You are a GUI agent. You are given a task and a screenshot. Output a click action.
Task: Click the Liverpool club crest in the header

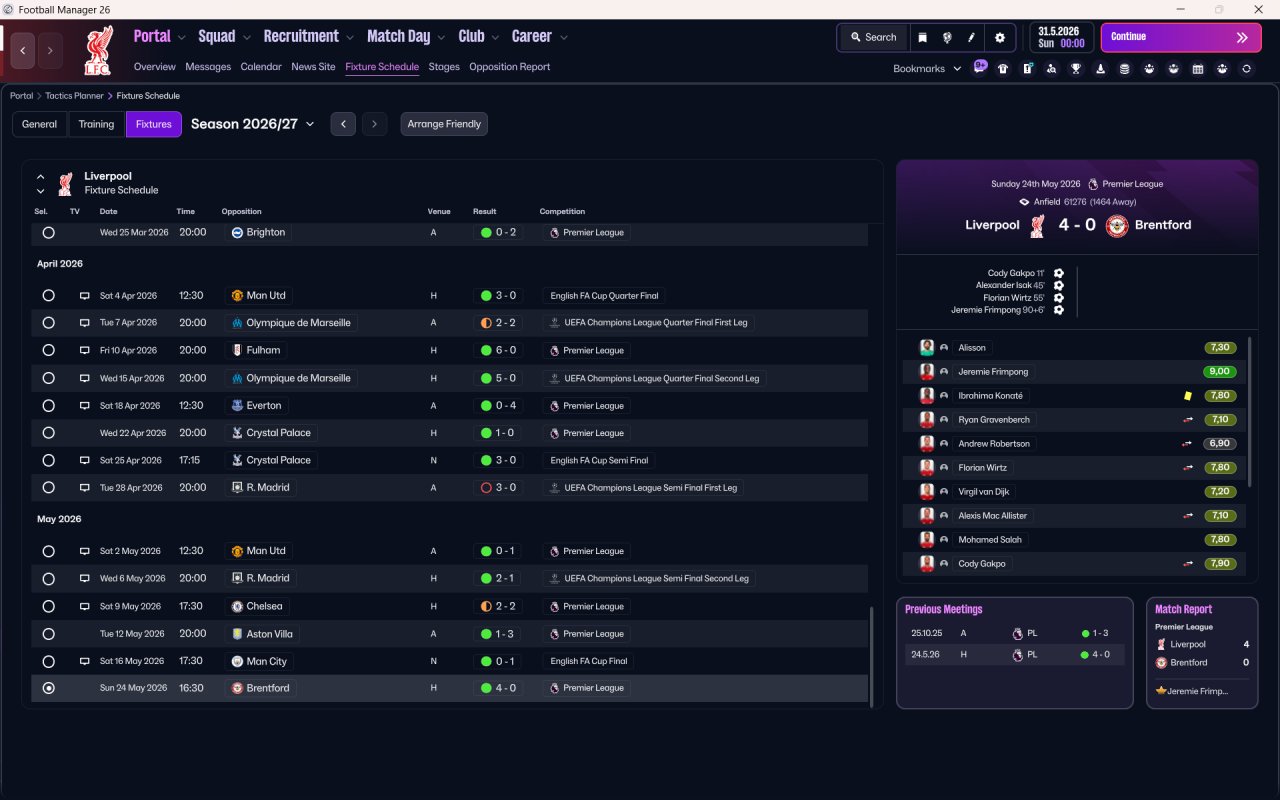[x=98, y=50]
